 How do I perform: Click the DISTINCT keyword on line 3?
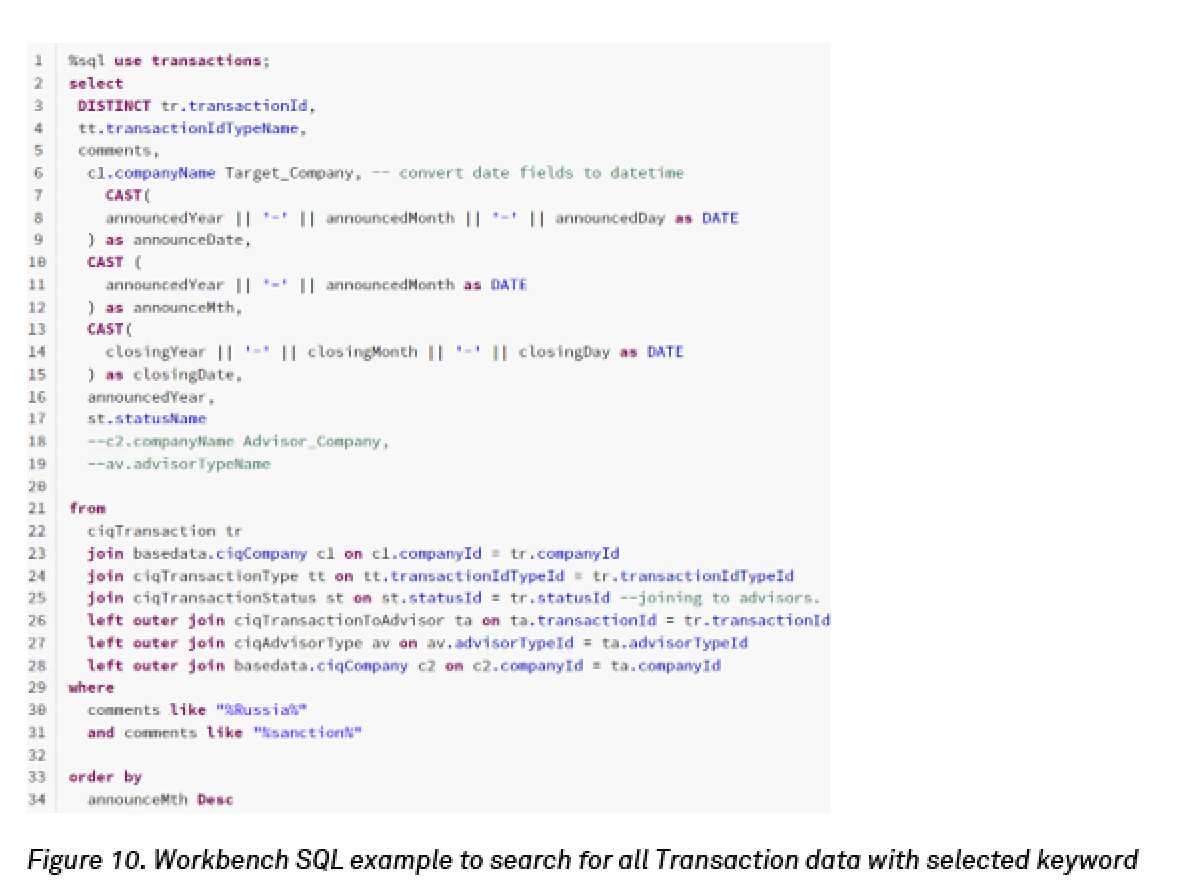point(114,106)
